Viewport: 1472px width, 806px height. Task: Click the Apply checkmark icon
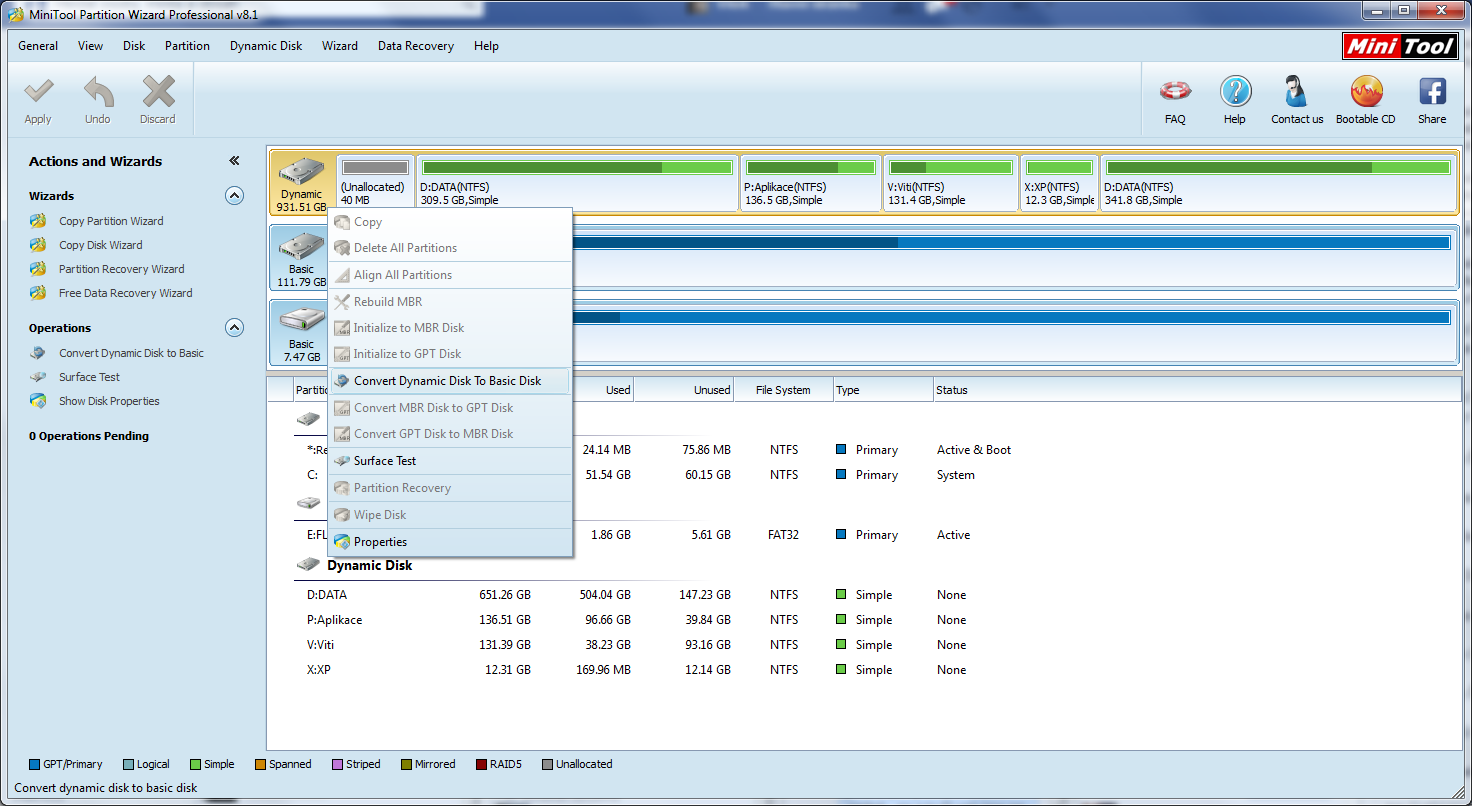coord(38,92)
